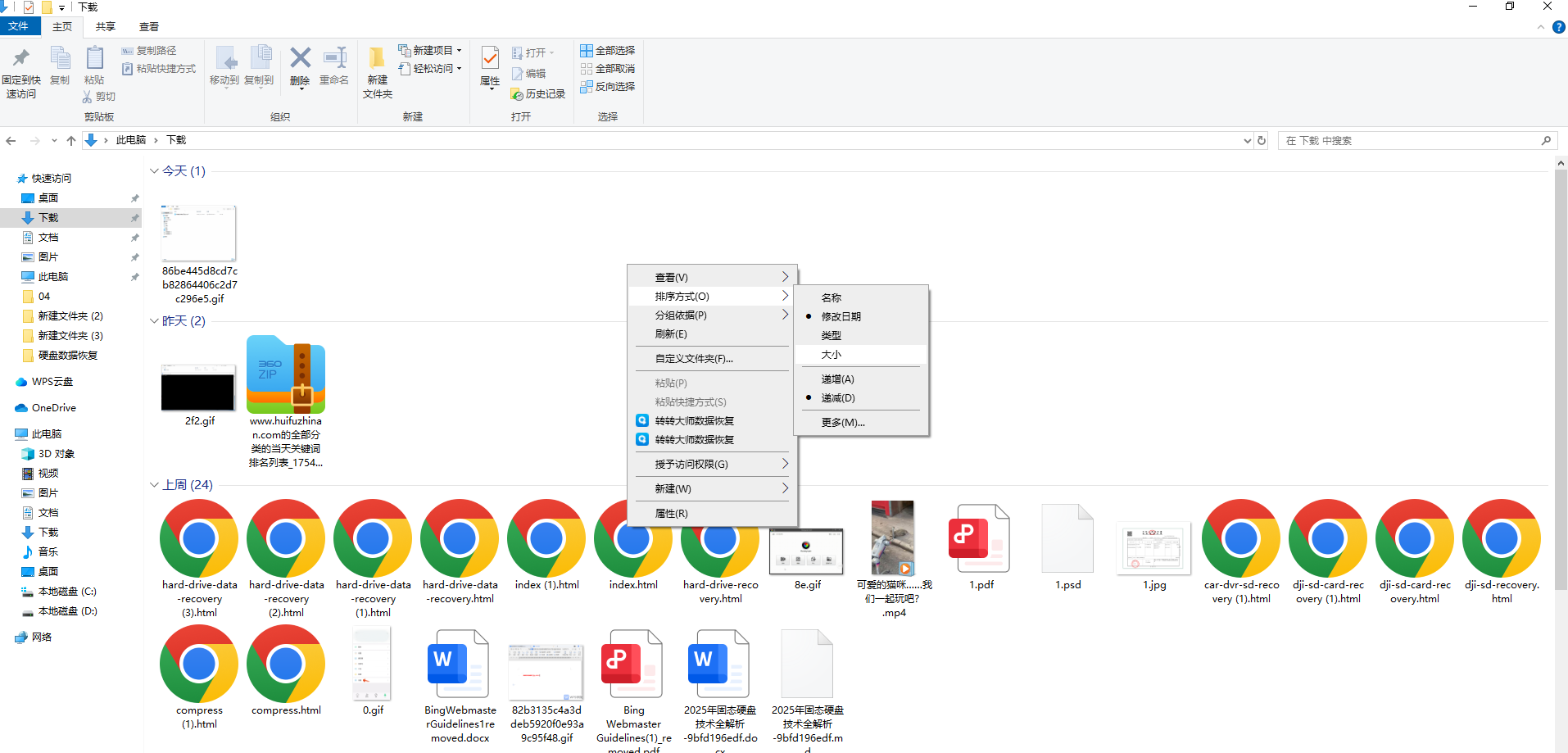Viewport: 1568px width, 753px height.
Task: Click the 重命名 ribbon icon
Action: click(x=334, y=57)
